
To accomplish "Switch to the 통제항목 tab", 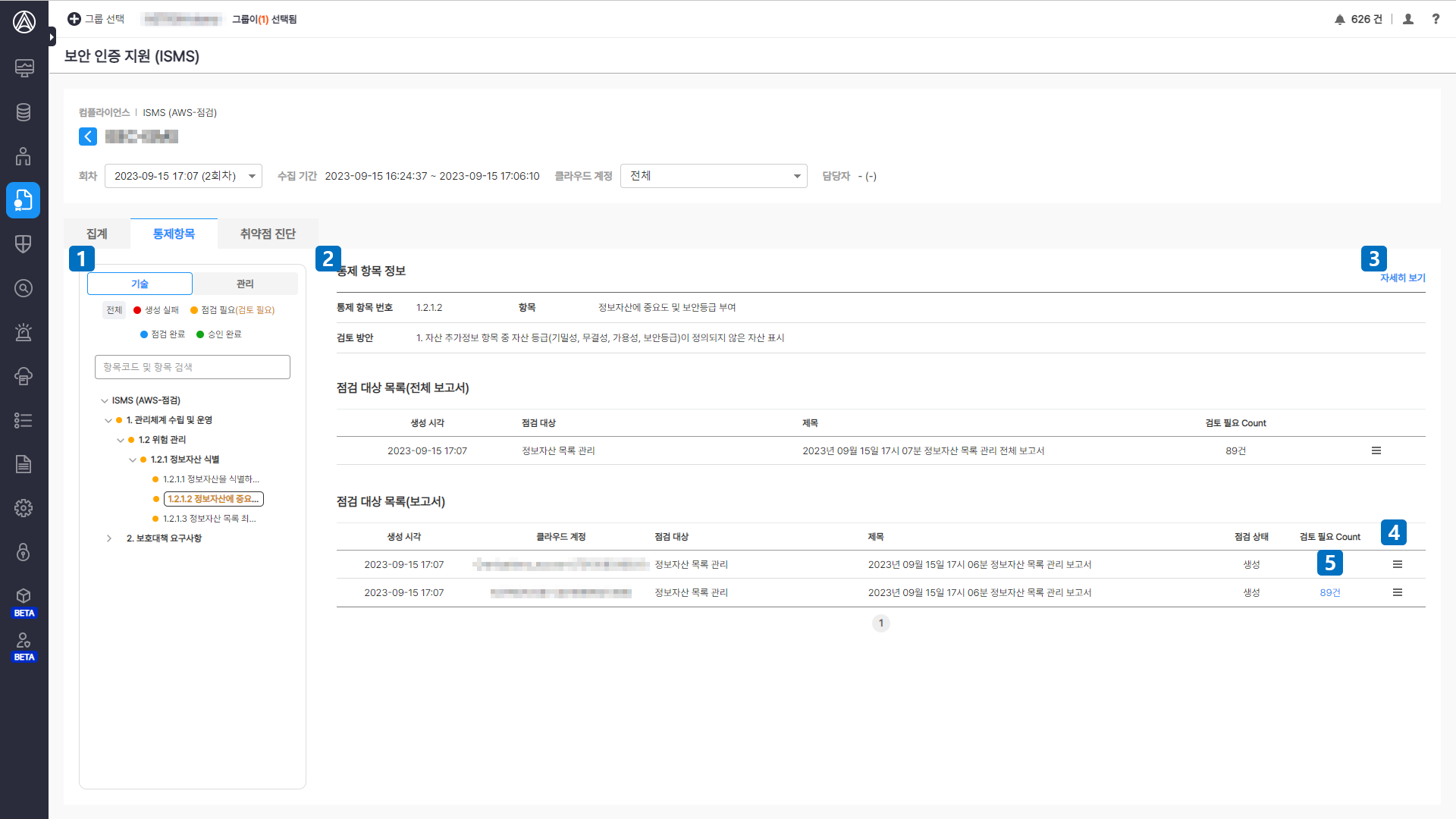I will click(x=174, y=234).
